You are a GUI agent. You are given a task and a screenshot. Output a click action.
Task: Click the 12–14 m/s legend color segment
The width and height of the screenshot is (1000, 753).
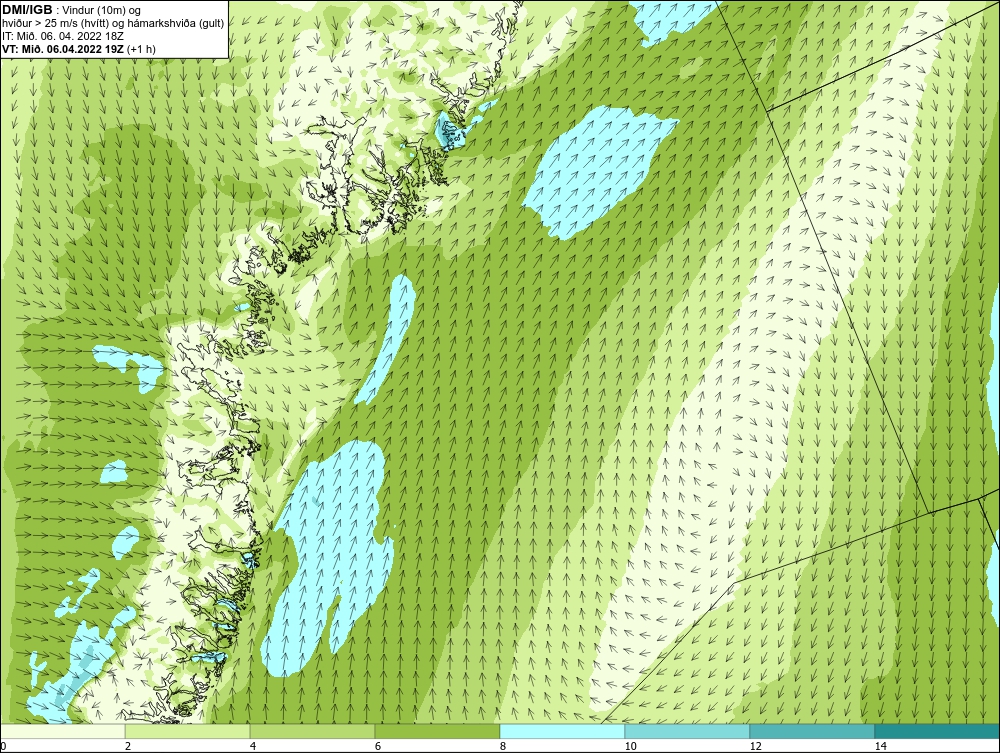(x=812, y=731)
